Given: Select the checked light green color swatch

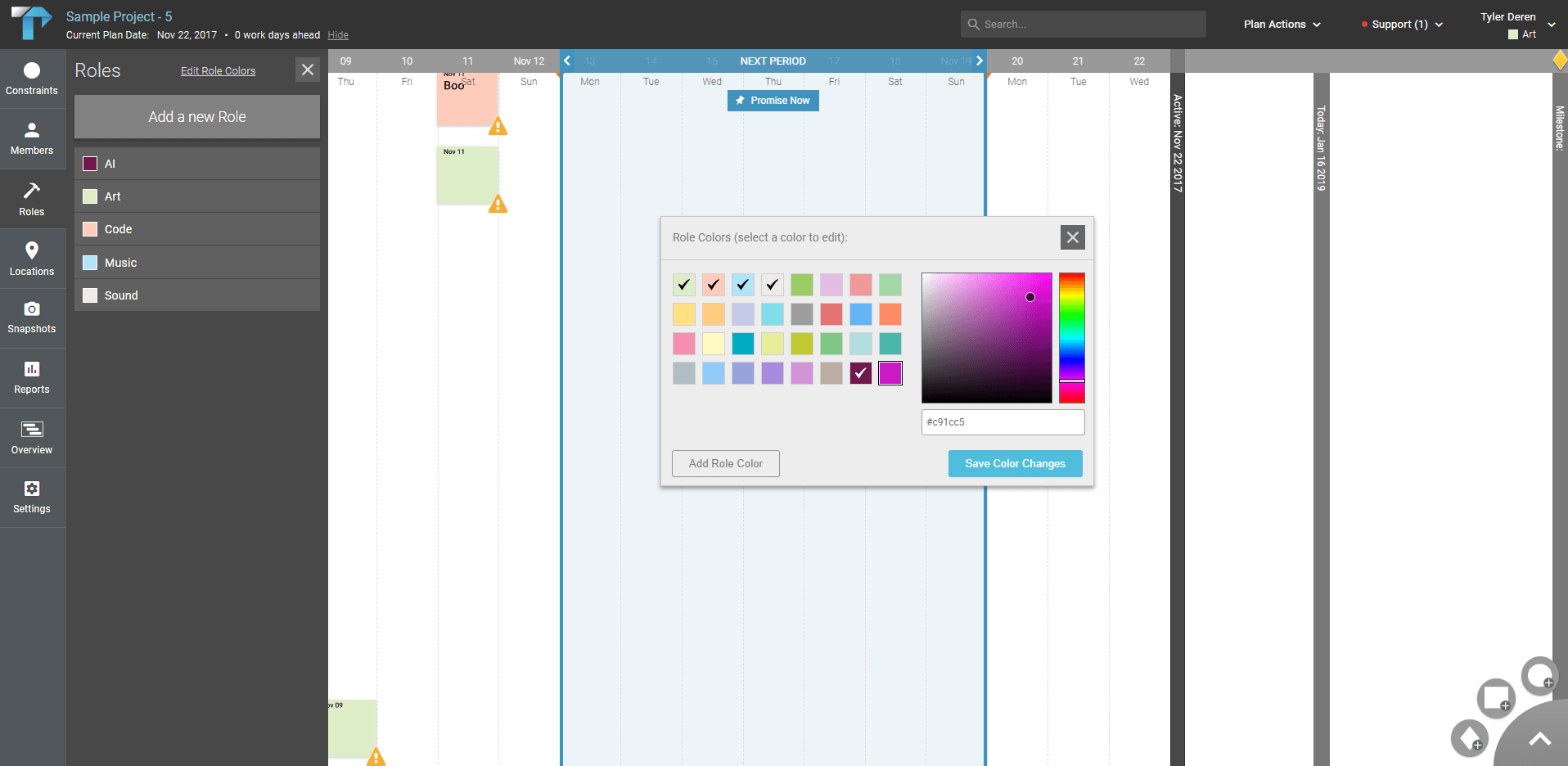Looking at the screenshot, I should 684,285.
